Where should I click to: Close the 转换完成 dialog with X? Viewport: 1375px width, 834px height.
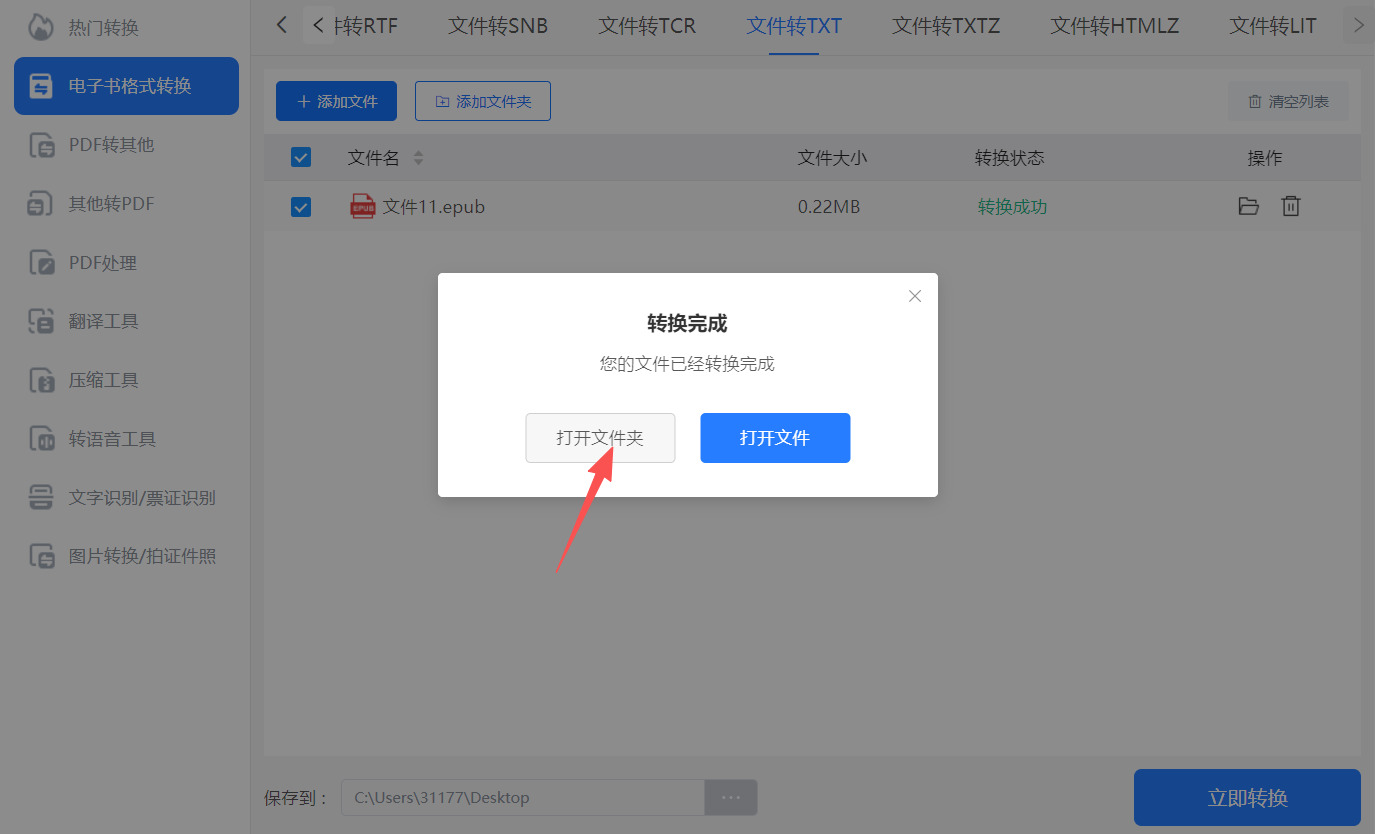915,296
